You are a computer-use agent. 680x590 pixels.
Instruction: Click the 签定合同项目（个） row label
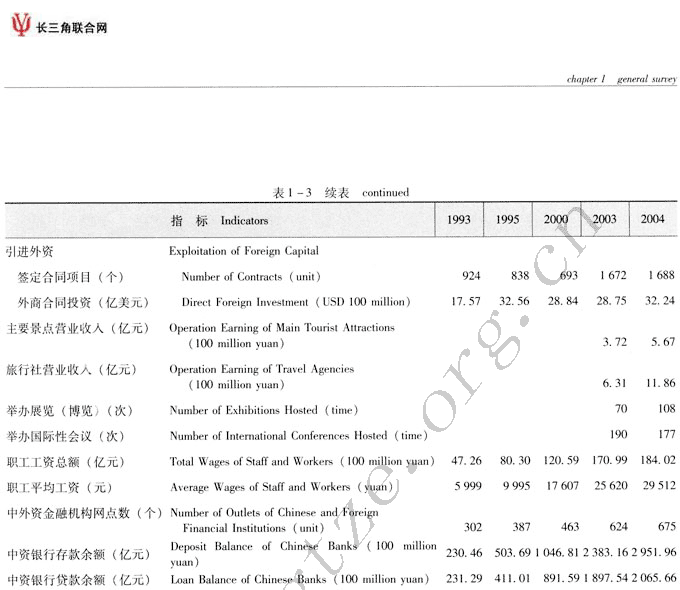coord(71,277)
